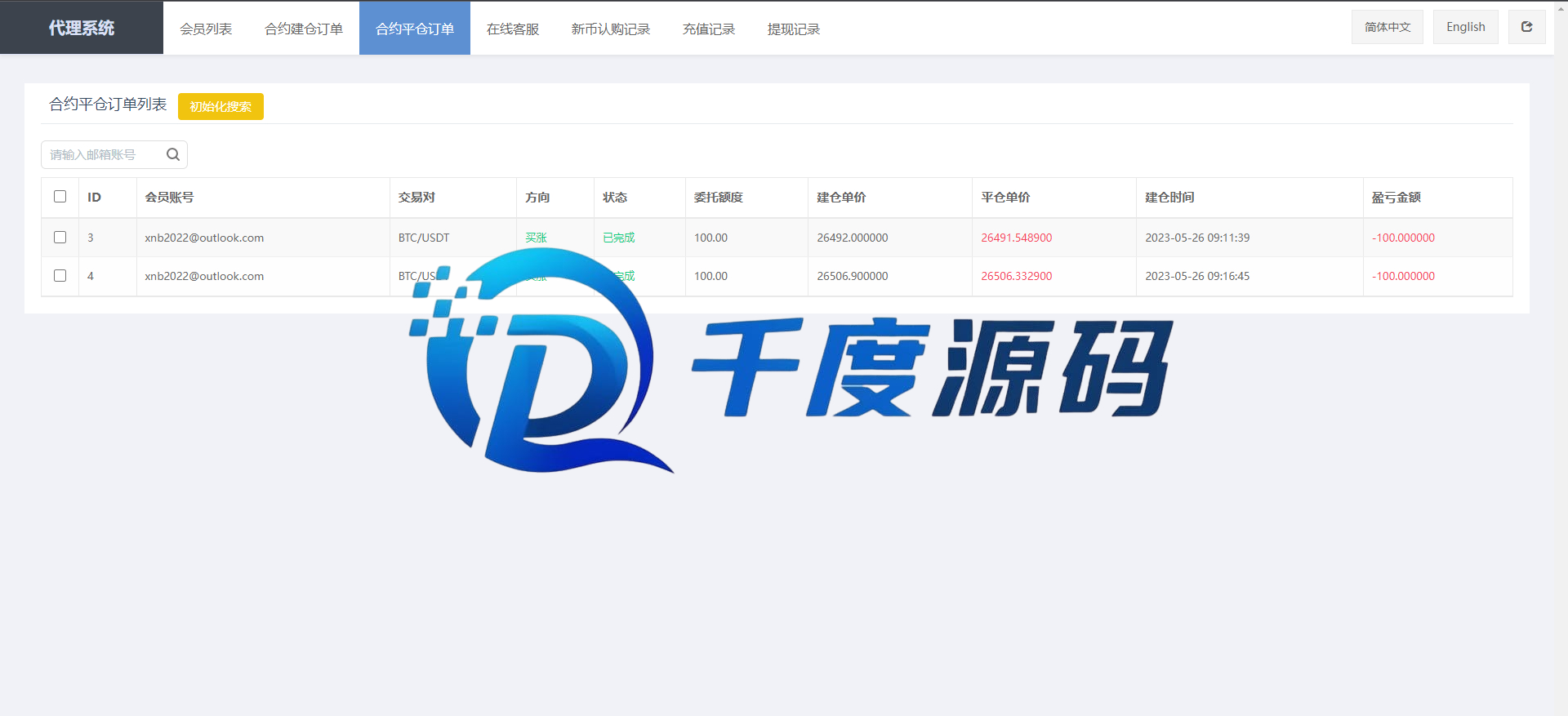The image size is (1568, 716).
Task: Click the search magnifier icon
Action: coord(173,154)
